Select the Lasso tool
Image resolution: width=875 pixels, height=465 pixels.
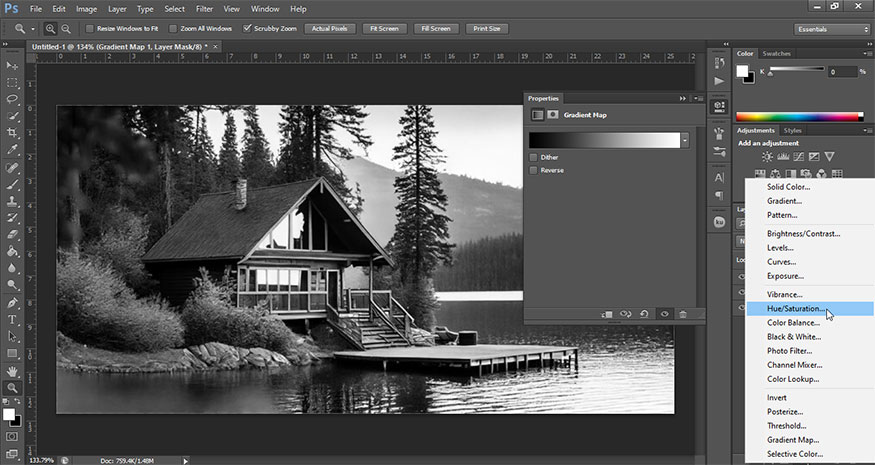click(x=13, y=100)
